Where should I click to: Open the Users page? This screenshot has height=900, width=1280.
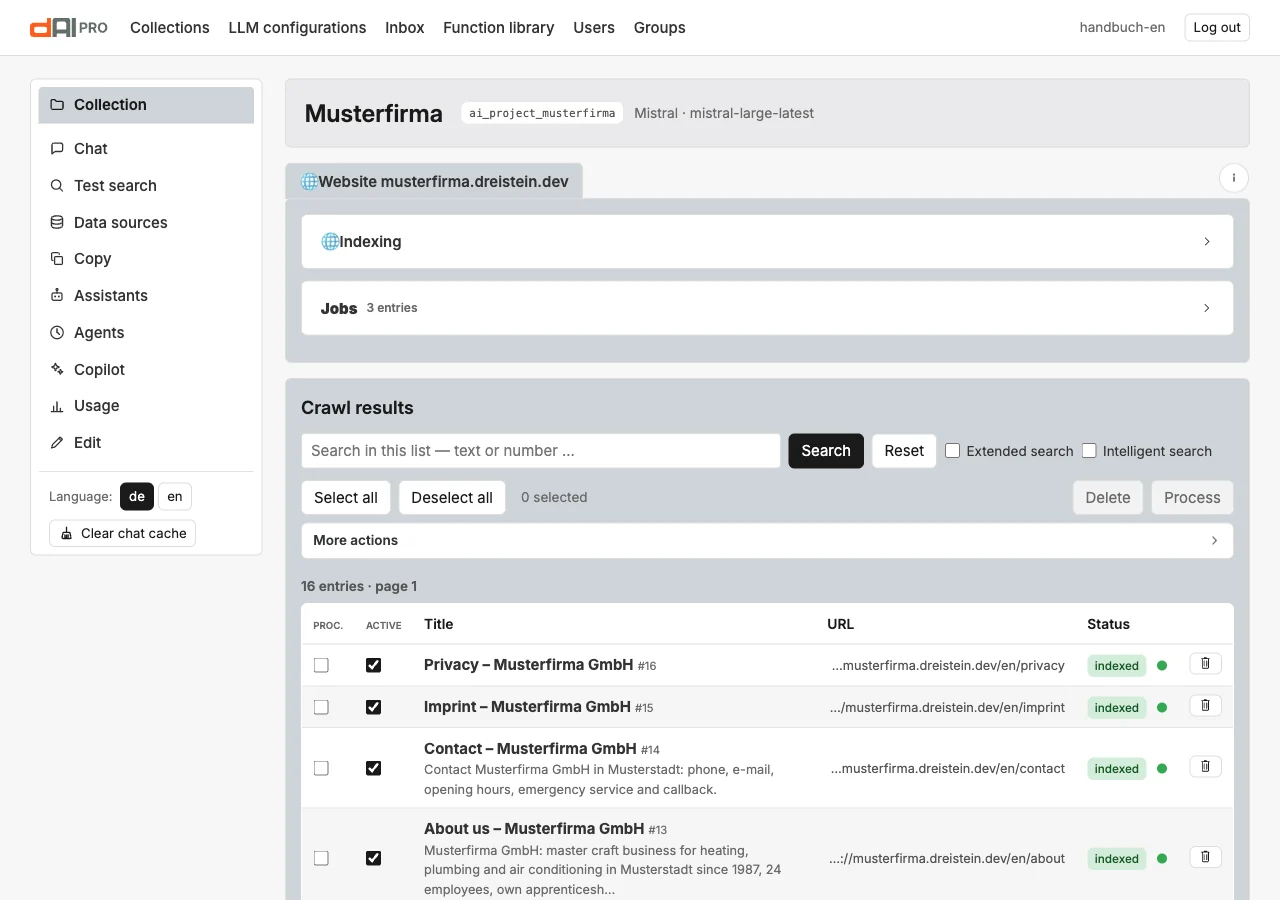pyautogui.click(x=594, y=28)
